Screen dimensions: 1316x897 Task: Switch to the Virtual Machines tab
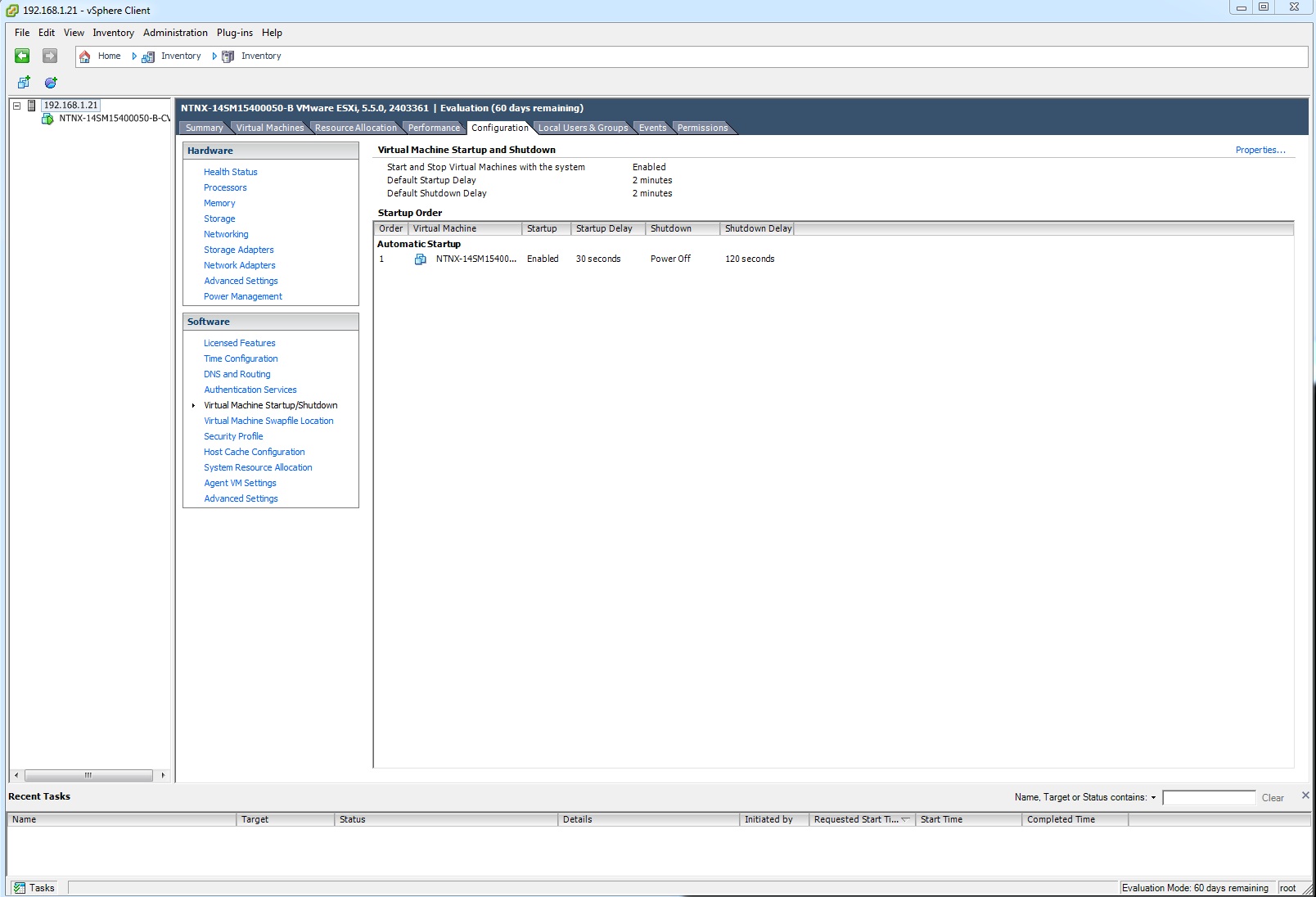coord(269,128)
